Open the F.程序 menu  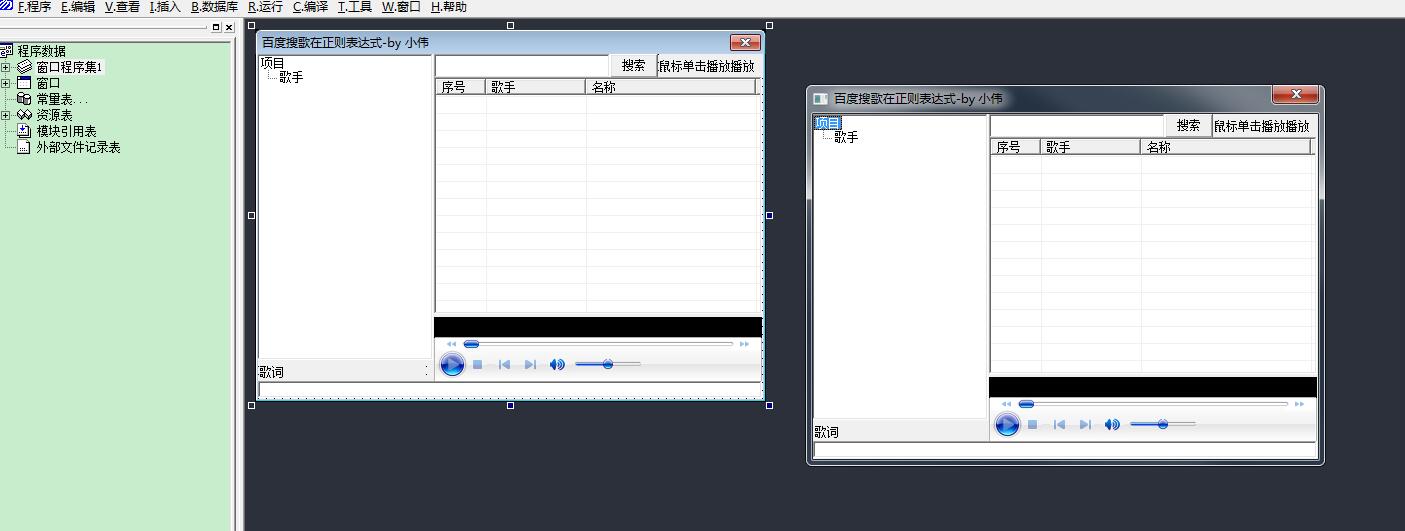[34, 7]
